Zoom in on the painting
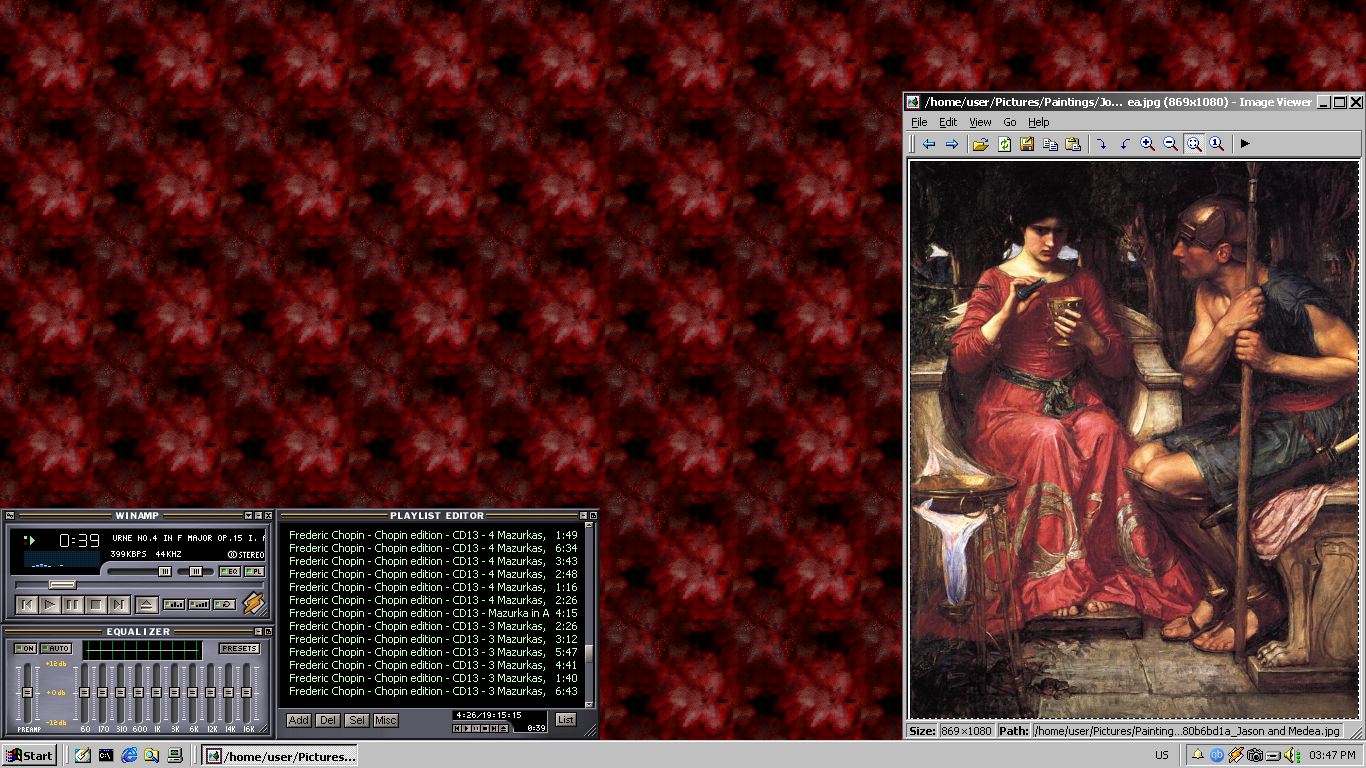Image resolution: width=1366 pixels, height=768 pixels. (x=1147, y=144)
